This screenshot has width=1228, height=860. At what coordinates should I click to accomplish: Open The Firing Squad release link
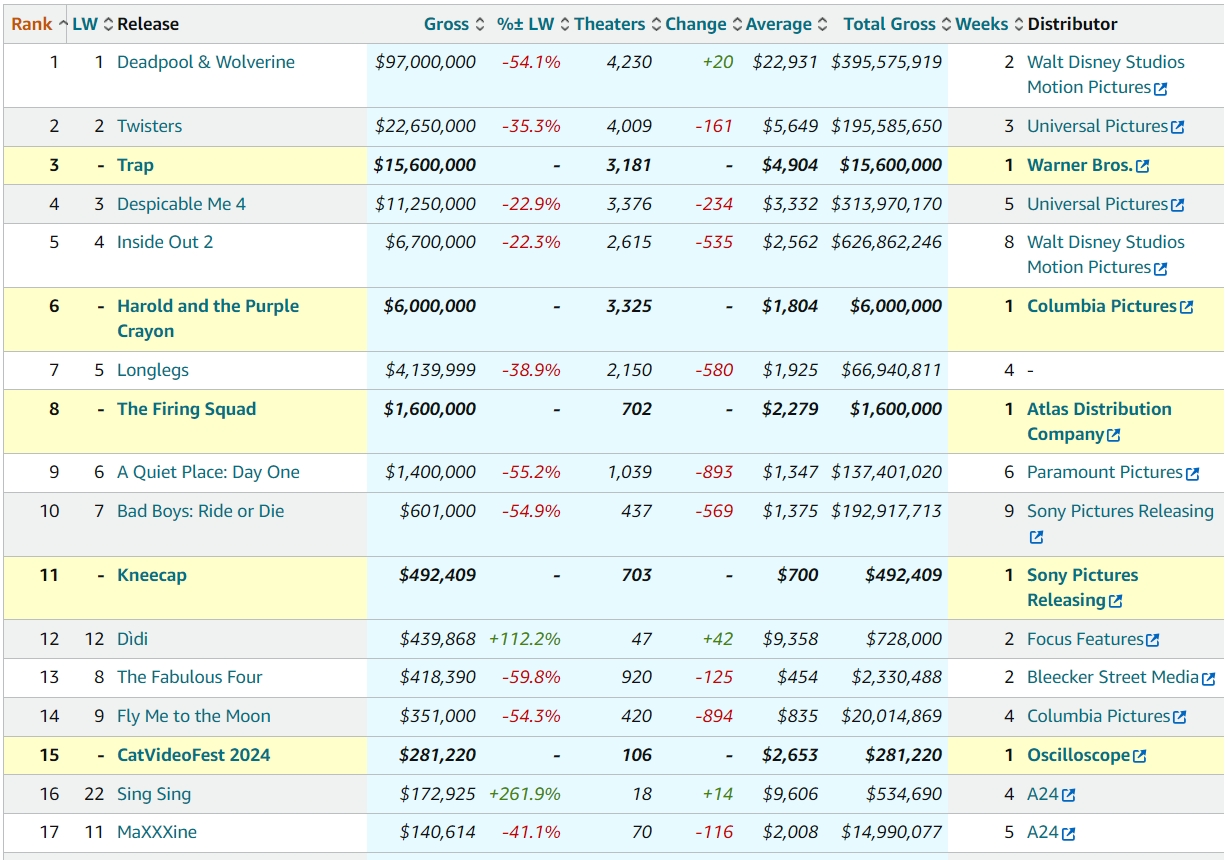(186, 409)
